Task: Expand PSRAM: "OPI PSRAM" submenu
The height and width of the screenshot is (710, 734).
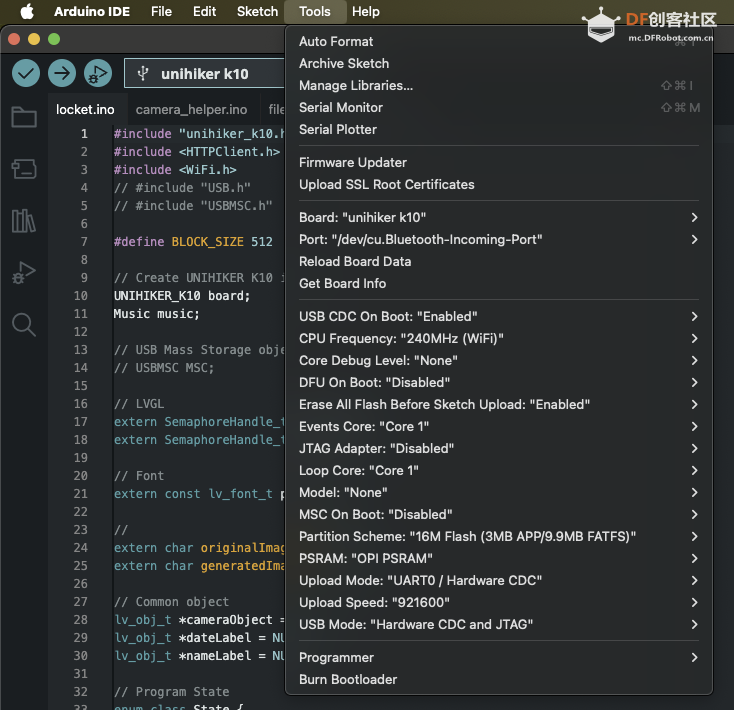Action: coord(499,558)
